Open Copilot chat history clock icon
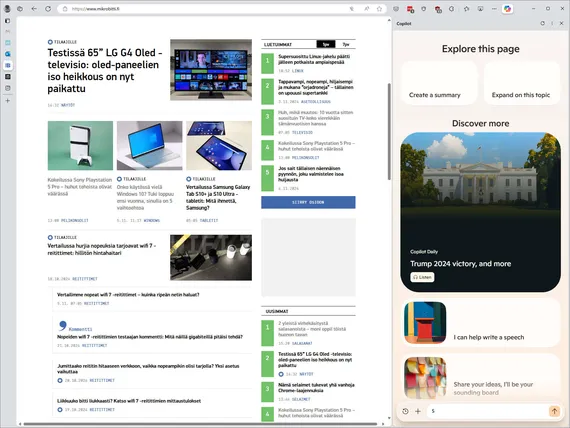This screenshot has height=428, width=570. (405, 411)
